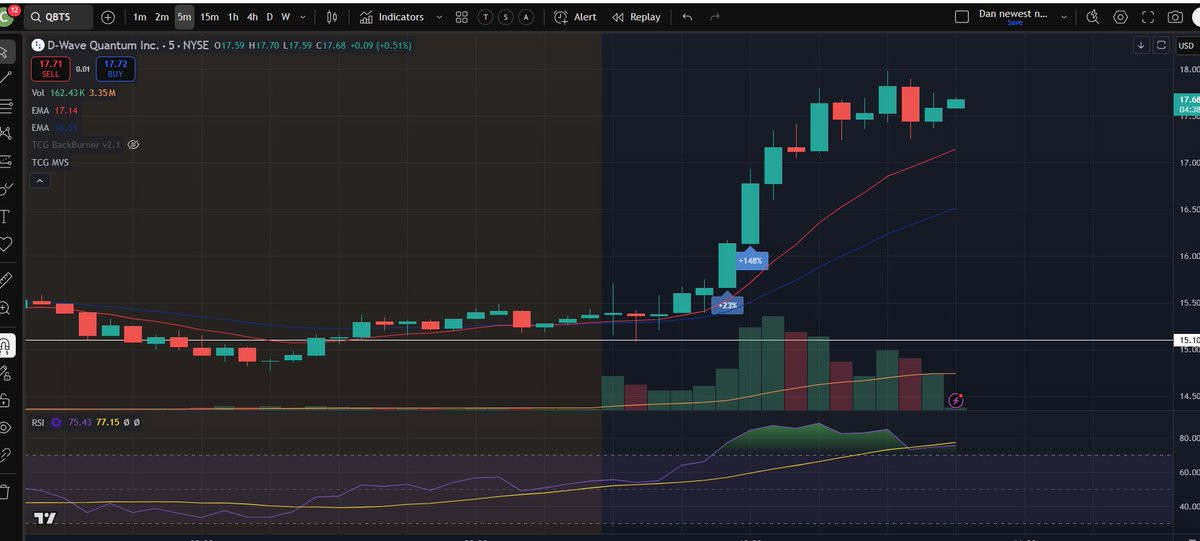The width and height of the screenshot is (1200, 541).
Task: Click the +148% price label on chart
Action: pyautogui.click(x=750, y=260)
